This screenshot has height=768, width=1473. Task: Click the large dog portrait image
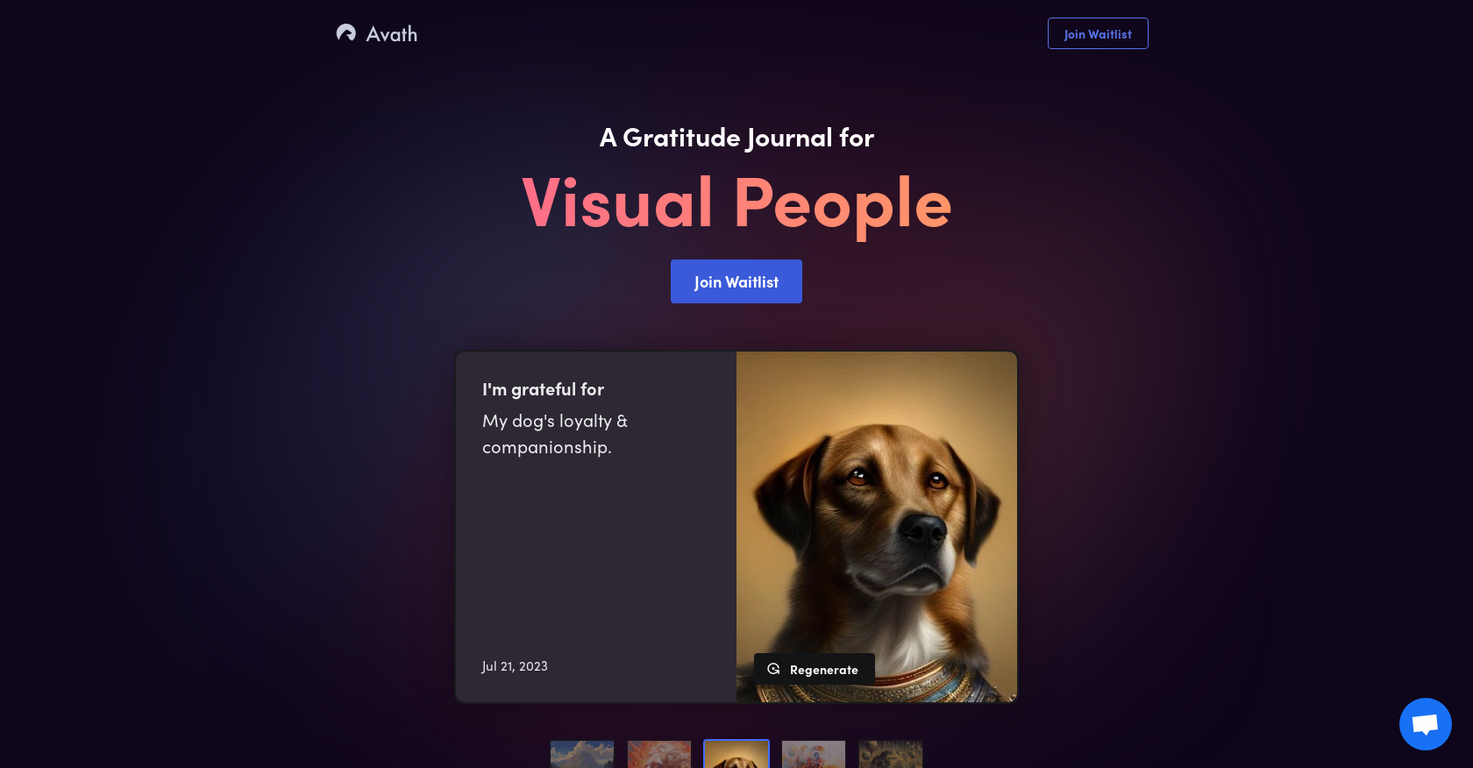tap(876, 526)
